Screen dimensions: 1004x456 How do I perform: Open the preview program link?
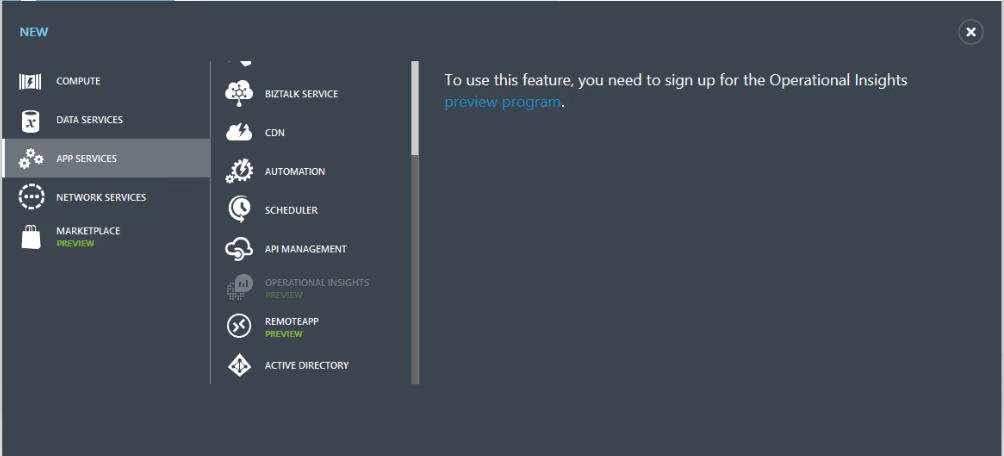502,102
